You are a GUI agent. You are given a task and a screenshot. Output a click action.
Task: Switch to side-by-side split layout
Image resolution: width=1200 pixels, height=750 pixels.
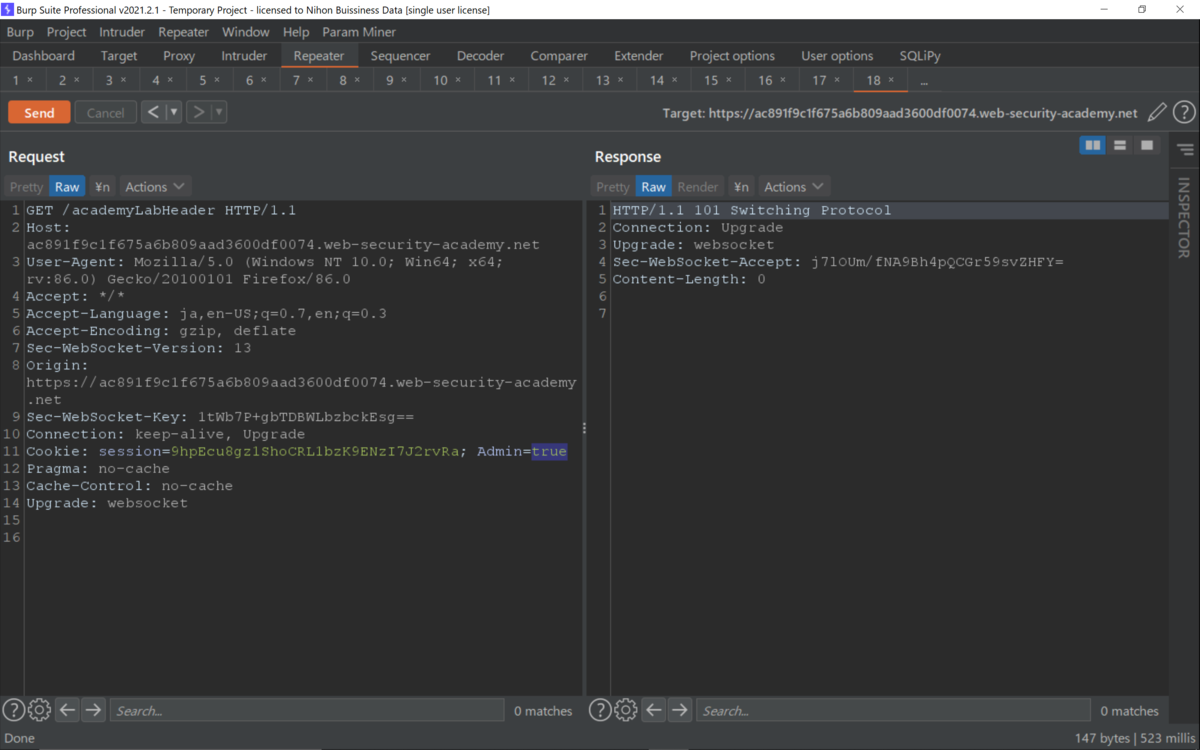click(x=1093, y=146)
